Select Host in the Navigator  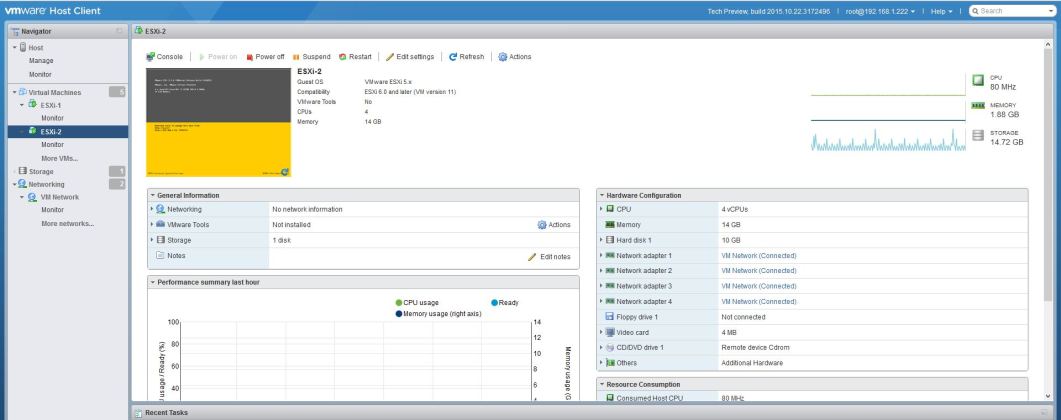tap(35, 48)
